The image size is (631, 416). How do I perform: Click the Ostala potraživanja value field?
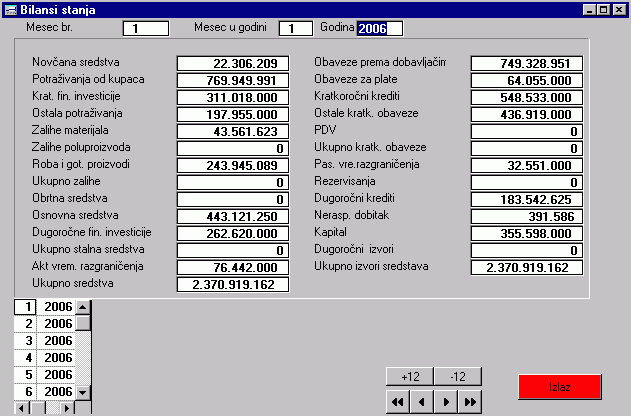click(x=233, y=114)
